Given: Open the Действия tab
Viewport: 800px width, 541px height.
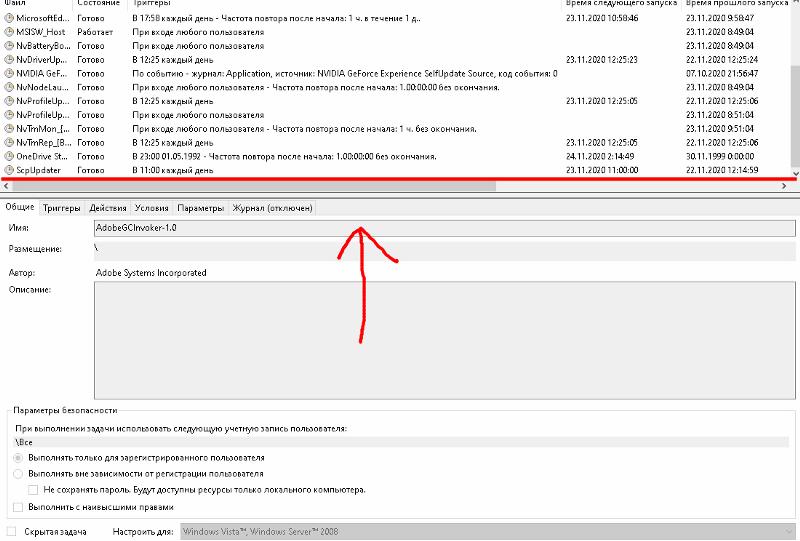Looking at the screenshot, I should [x=108, y=208].
